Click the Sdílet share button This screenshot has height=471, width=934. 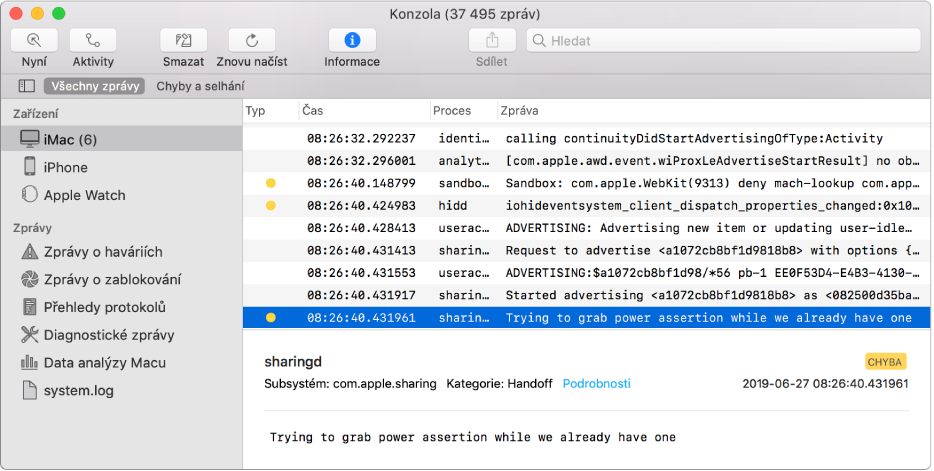[492, 40]
